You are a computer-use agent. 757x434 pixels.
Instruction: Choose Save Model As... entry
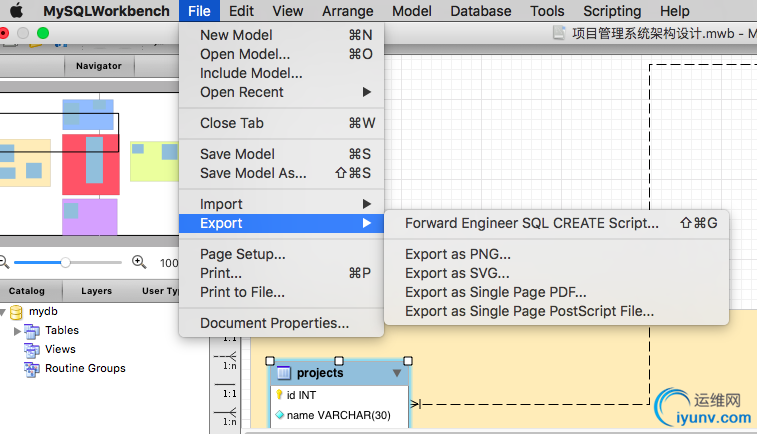click(x=281, y=173)
